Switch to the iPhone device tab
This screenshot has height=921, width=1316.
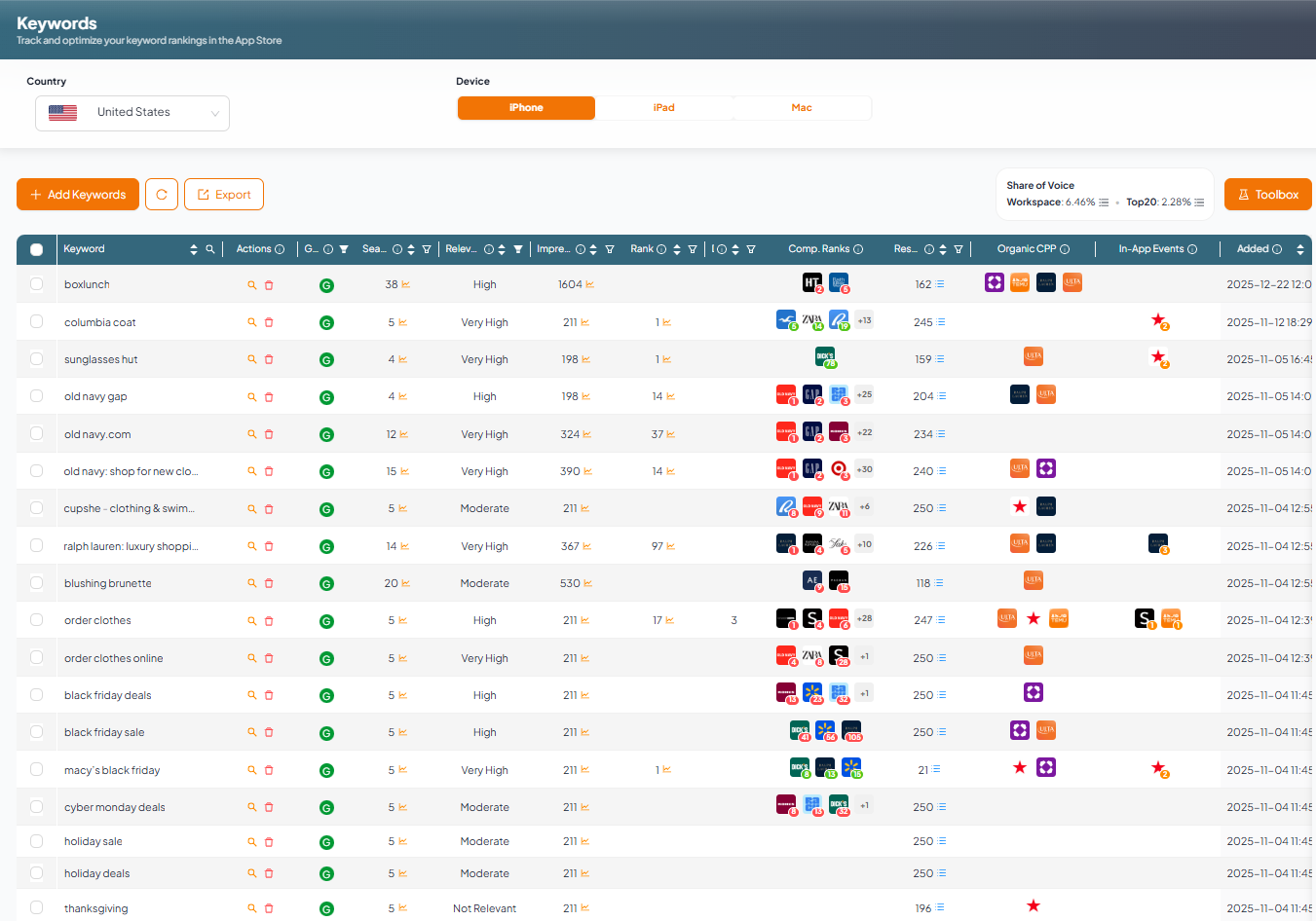click(x=526, y=108)
